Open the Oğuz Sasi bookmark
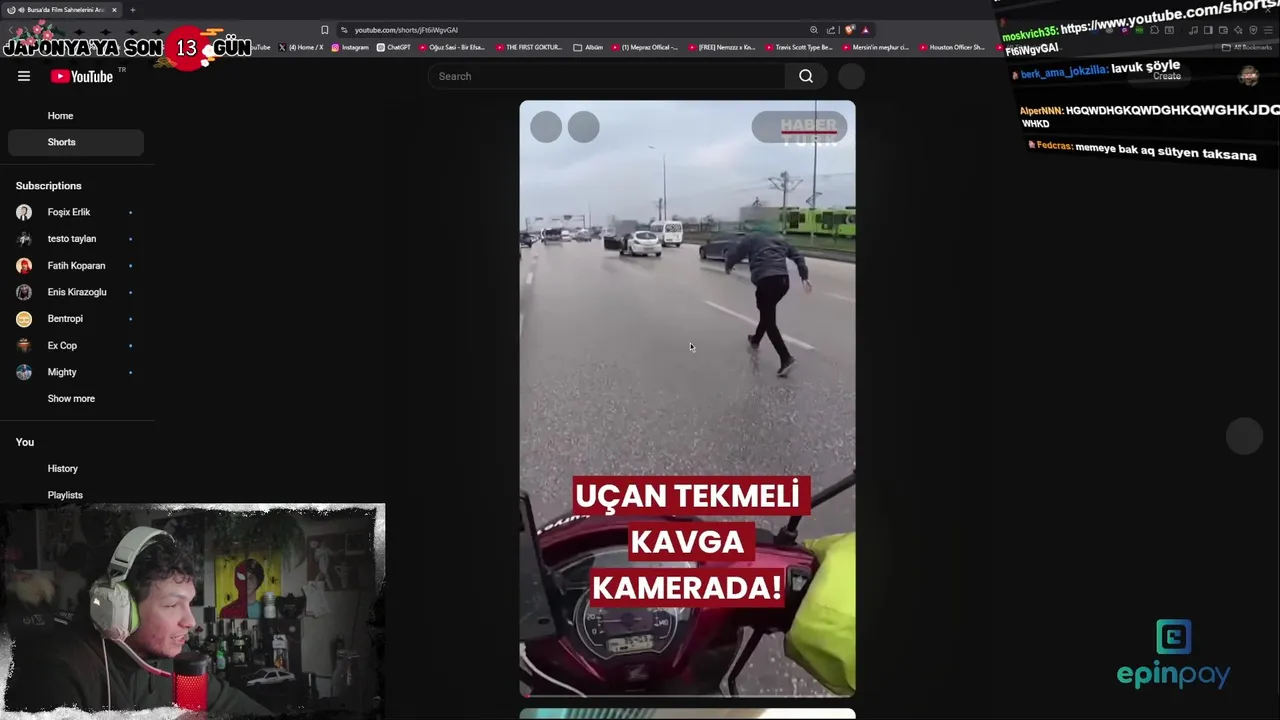This screenshot has width=1280, height=720. click(452, 47)
